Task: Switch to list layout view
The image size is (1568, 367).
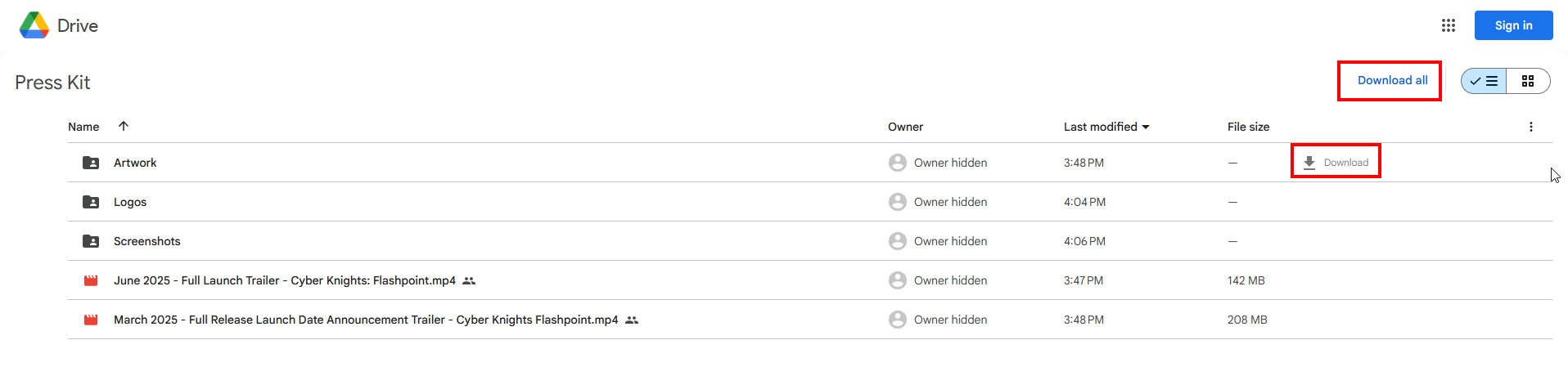Action: coord(1484,81)
